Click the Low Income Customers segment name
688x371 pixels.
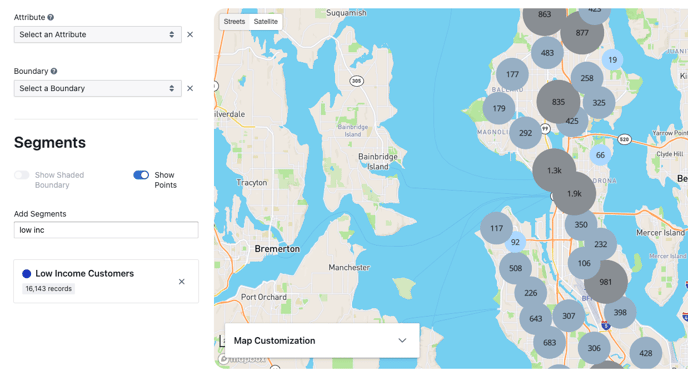click(85, 274)
